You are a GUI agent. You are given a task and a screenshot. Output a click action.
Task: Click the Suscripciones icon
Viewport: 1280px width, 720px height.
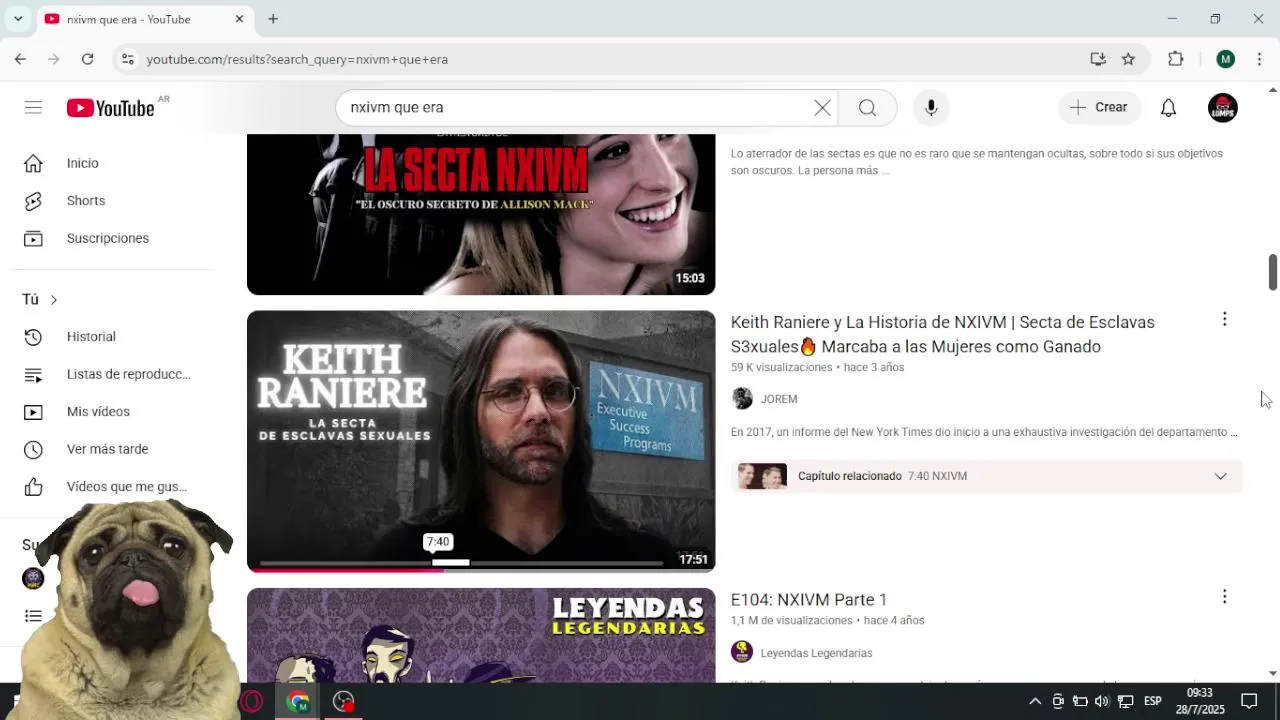coord(33,238)
